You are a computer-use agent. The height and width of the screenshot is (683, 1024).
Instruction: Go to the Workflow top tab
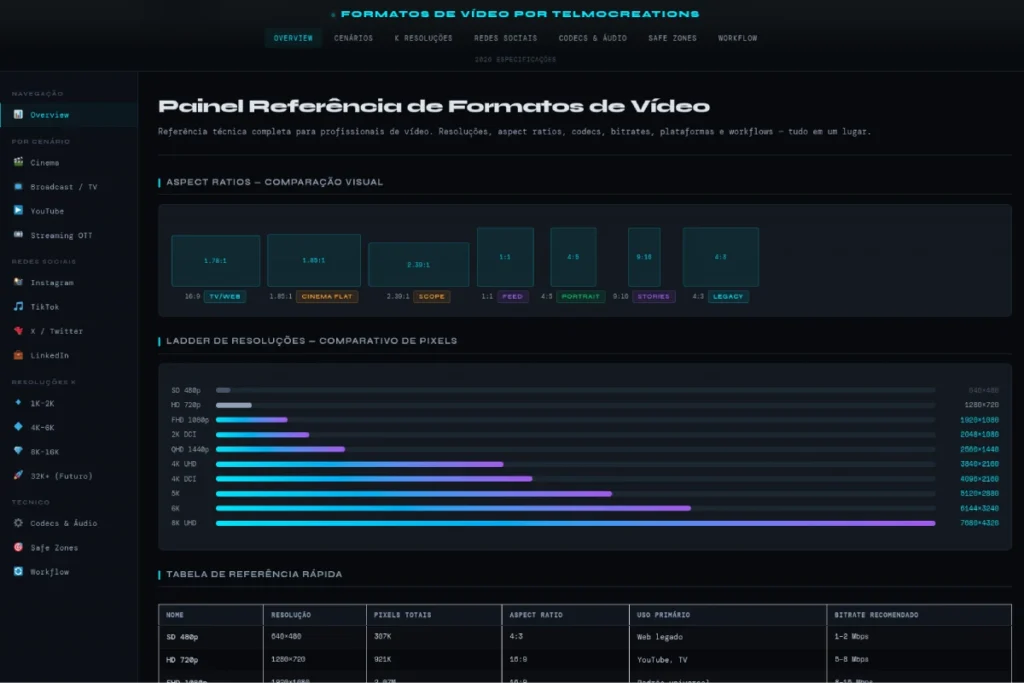[737, 38]
